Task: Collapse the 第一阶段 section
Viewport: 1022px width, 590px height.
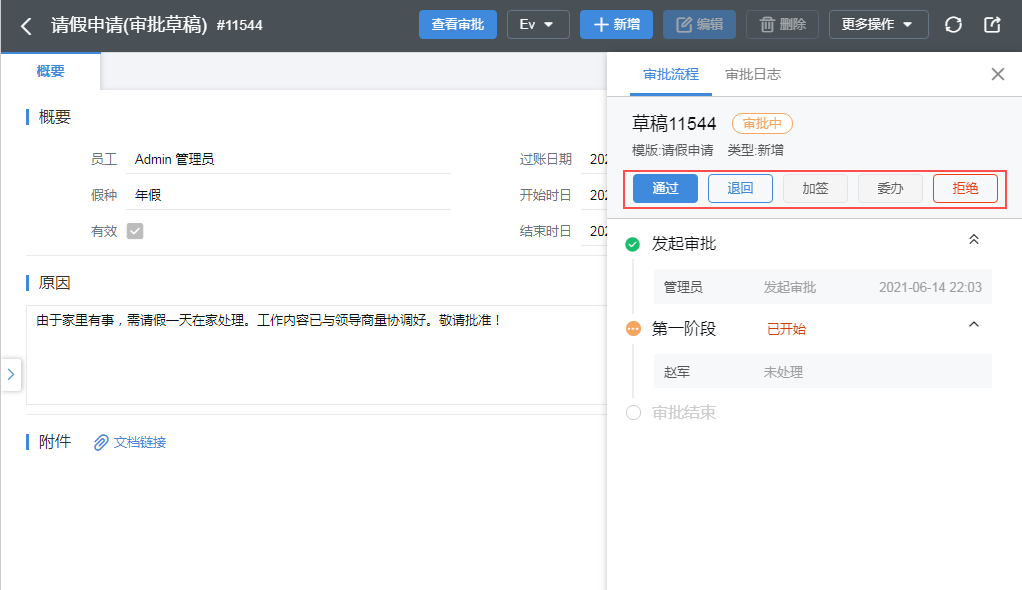Action: (974, 325)
